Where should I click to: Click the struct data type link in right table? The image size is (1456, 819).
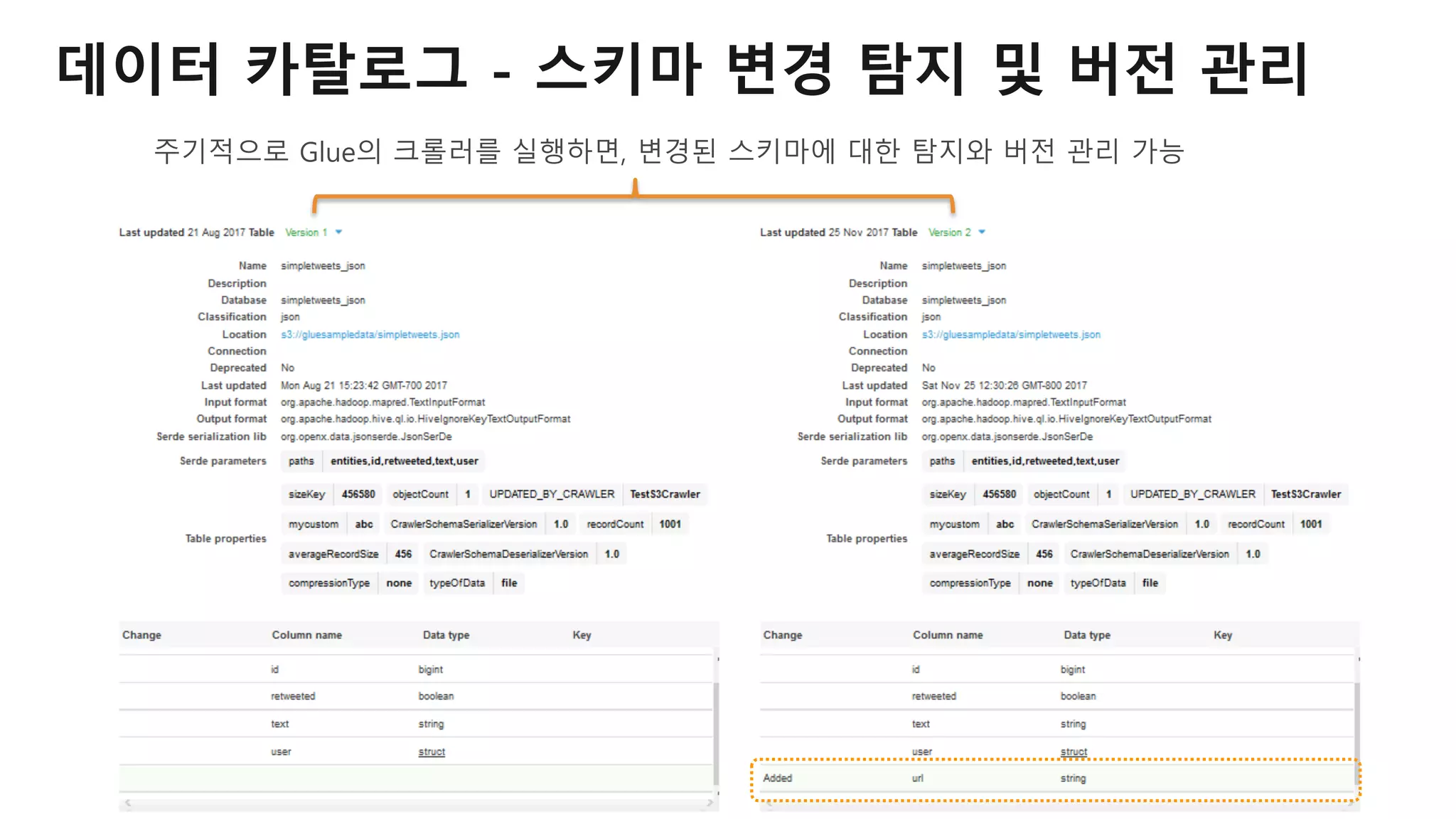[1074, 751]
